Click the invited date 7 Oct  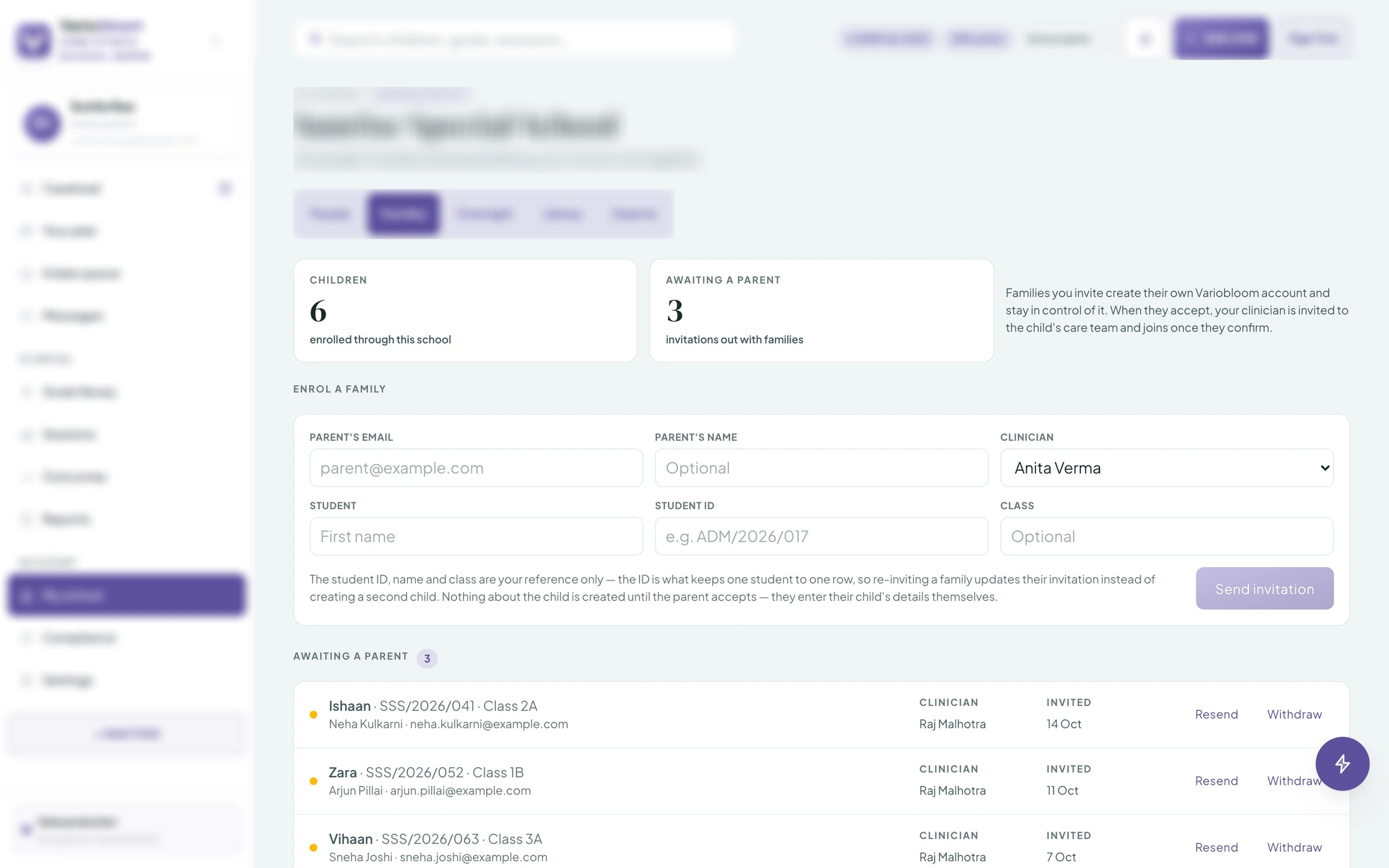1061,857
